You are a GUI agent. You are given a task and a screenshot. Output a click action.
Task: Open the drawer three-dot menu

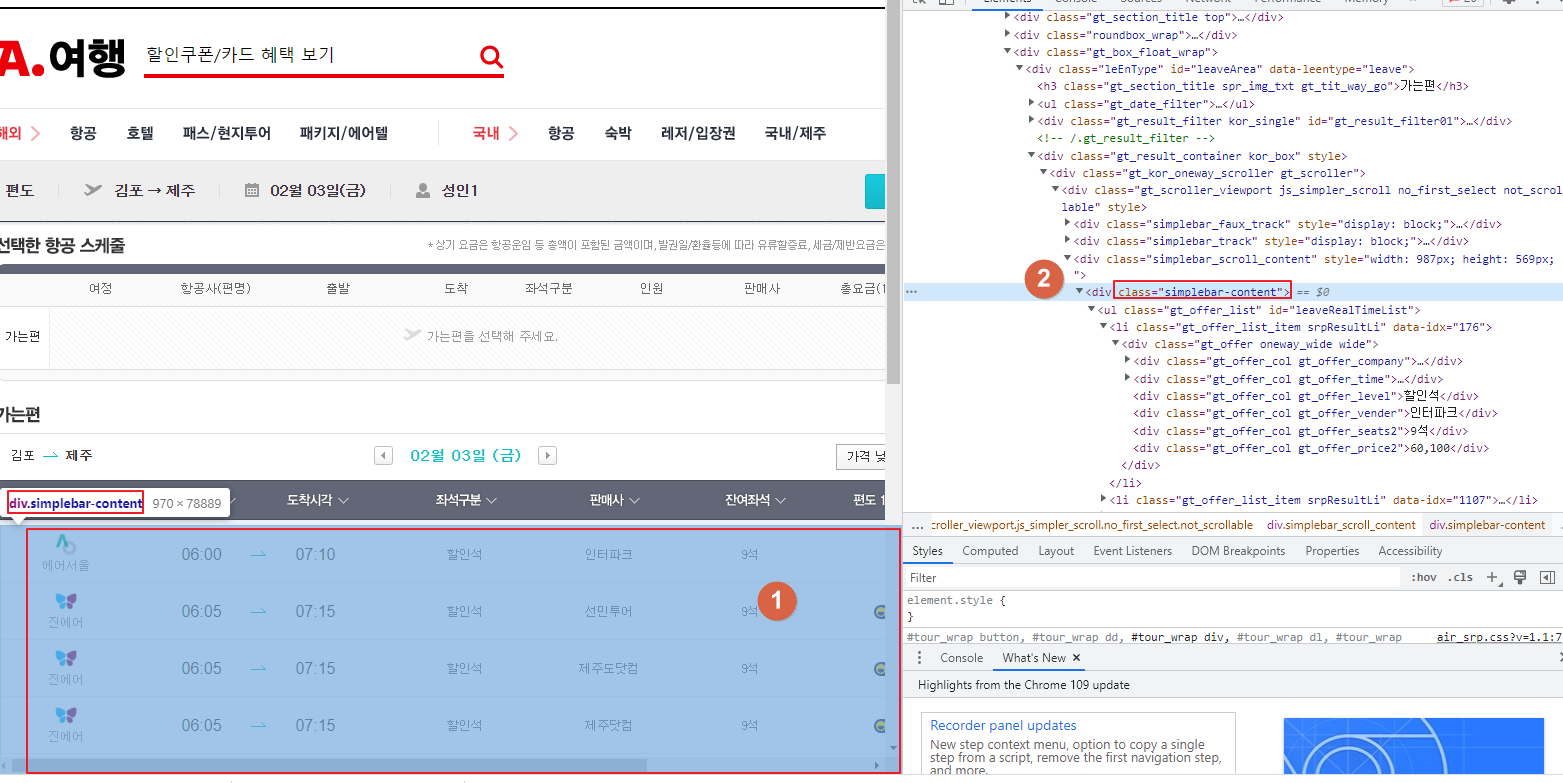click(920, 658)
